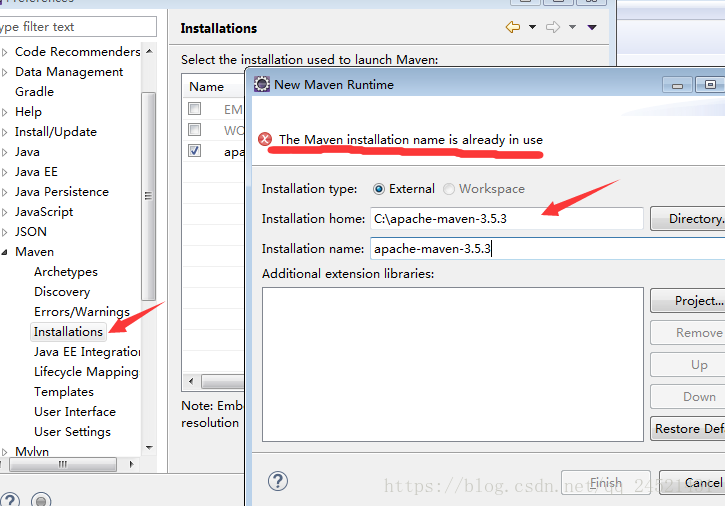Click the Restore Defaults button
The height and width of the screenshot is (506, 725).
click(x=688, y=429)
